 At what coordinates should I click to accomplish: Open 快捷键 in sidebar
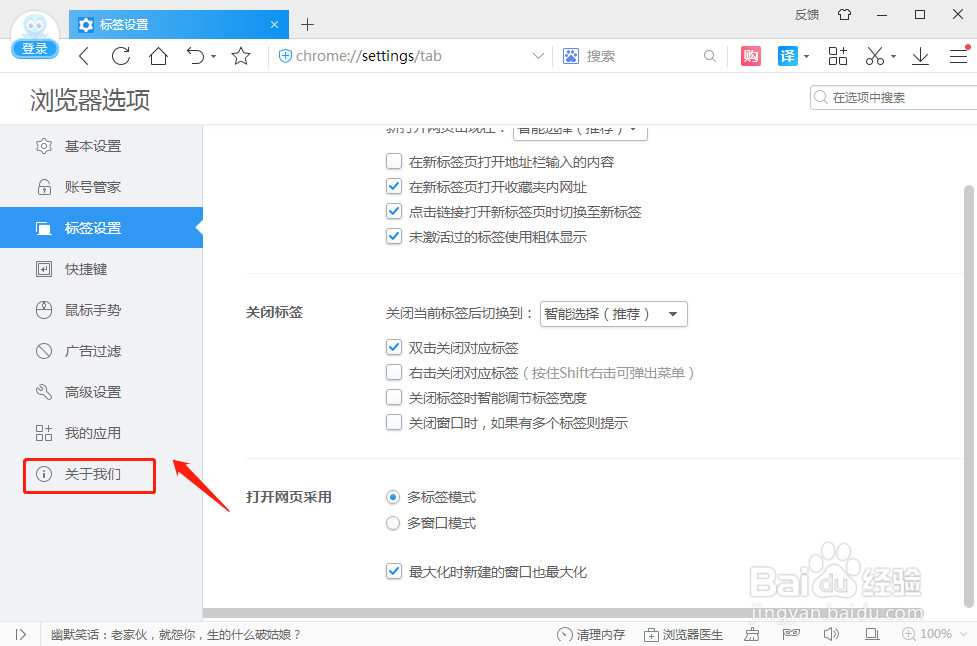(102, 269)
